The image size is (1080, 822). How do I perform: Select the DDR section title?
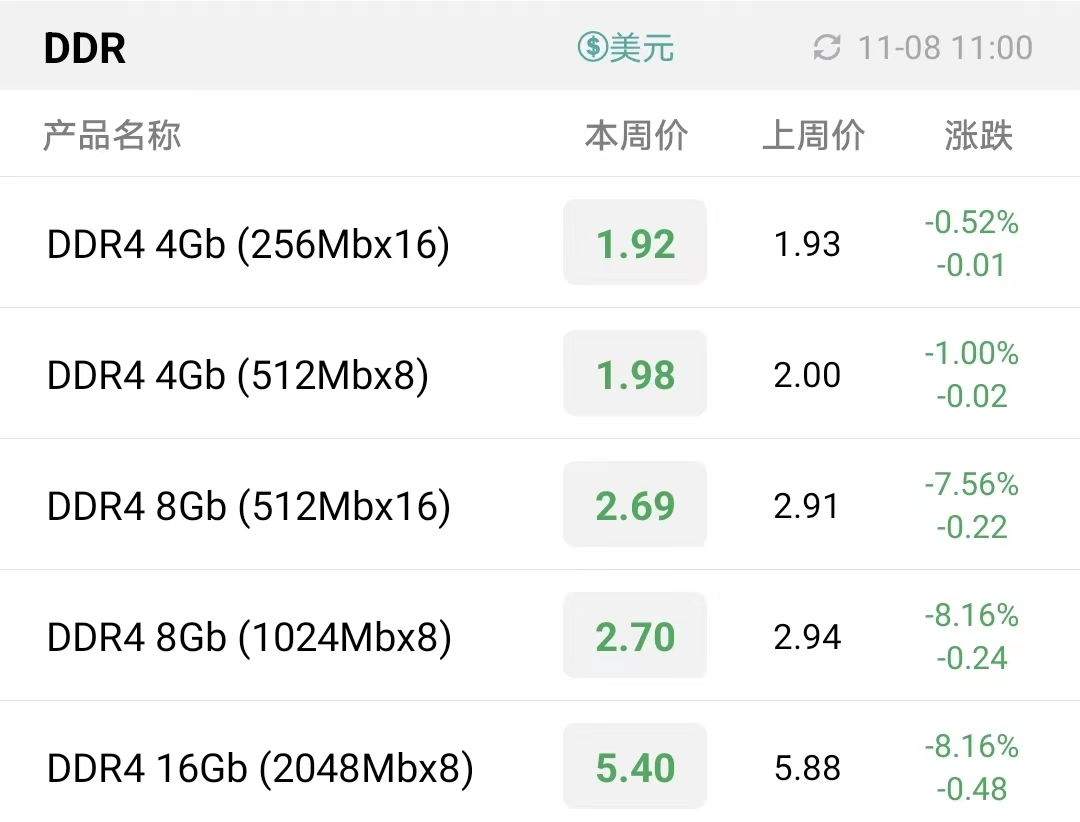(x=85, y=48)
